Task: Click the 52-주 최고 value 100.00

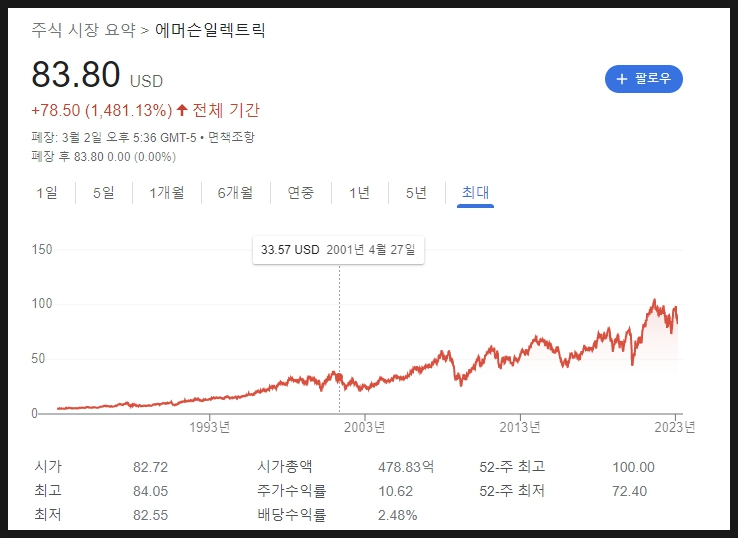Action: coord(634,467)
